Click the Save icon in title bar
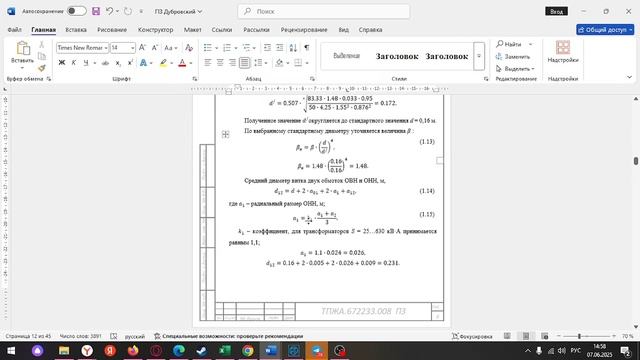Screen dimensions: 640x360 click(x=96, y=11)
